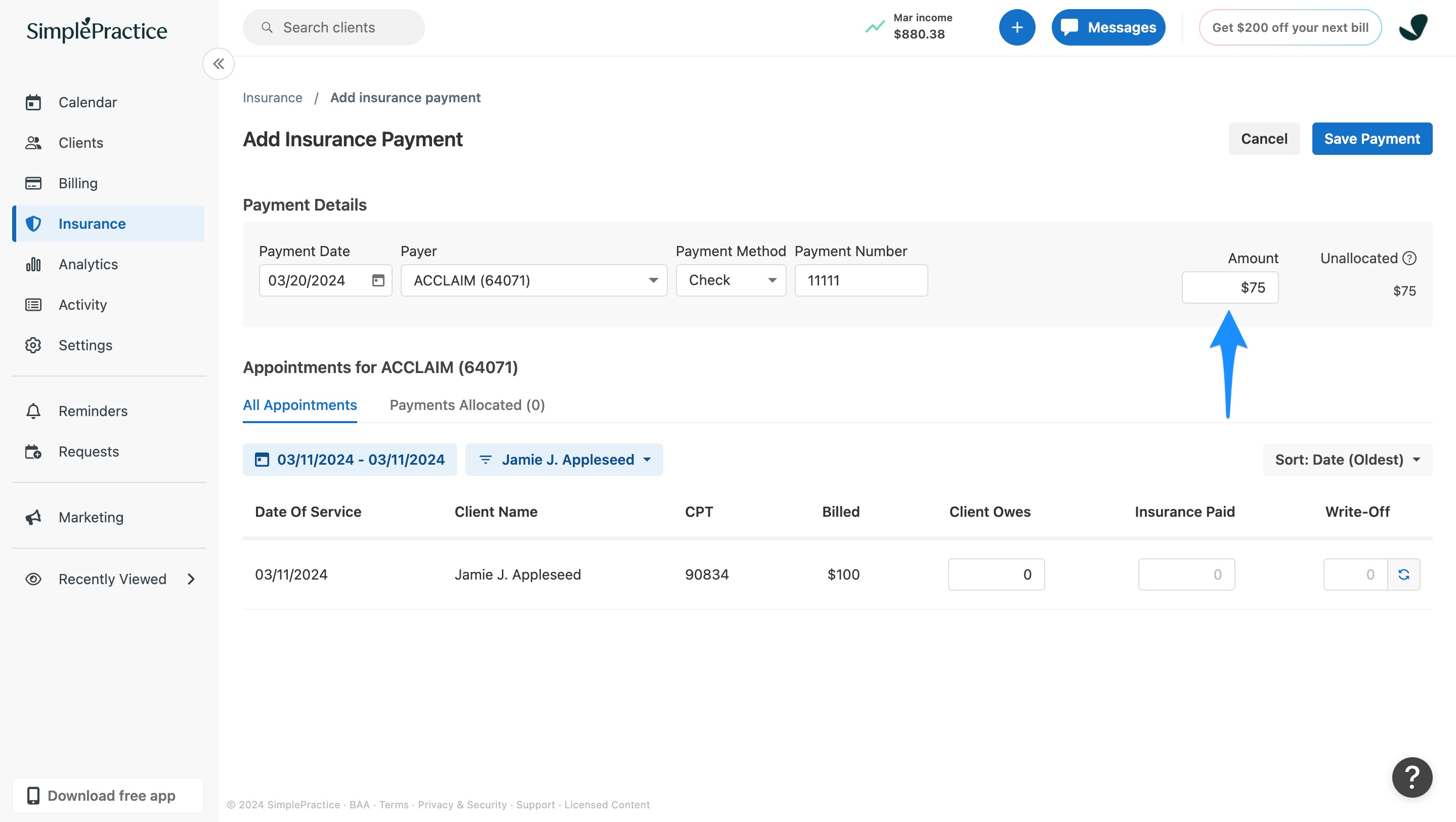Open the help question mark bubble
The height and width of the screenshot is (822, 1456).
pyautogui.click(x=1412, y=777)
